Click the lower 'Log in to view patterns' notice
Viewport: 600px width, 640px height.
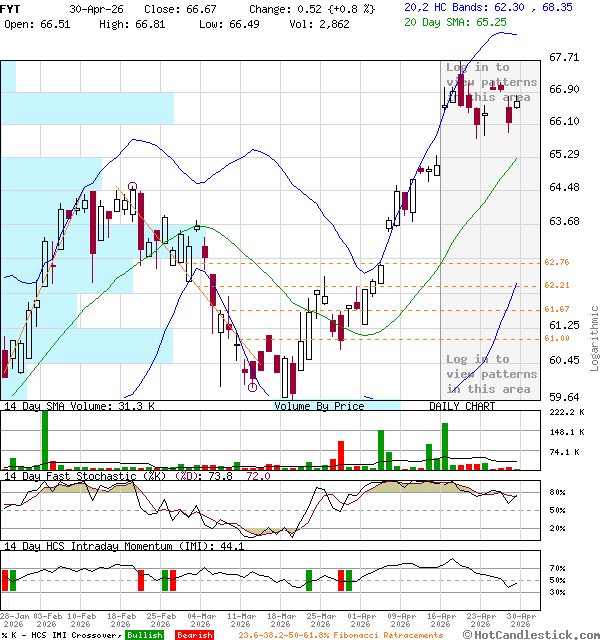click(491, 373)
